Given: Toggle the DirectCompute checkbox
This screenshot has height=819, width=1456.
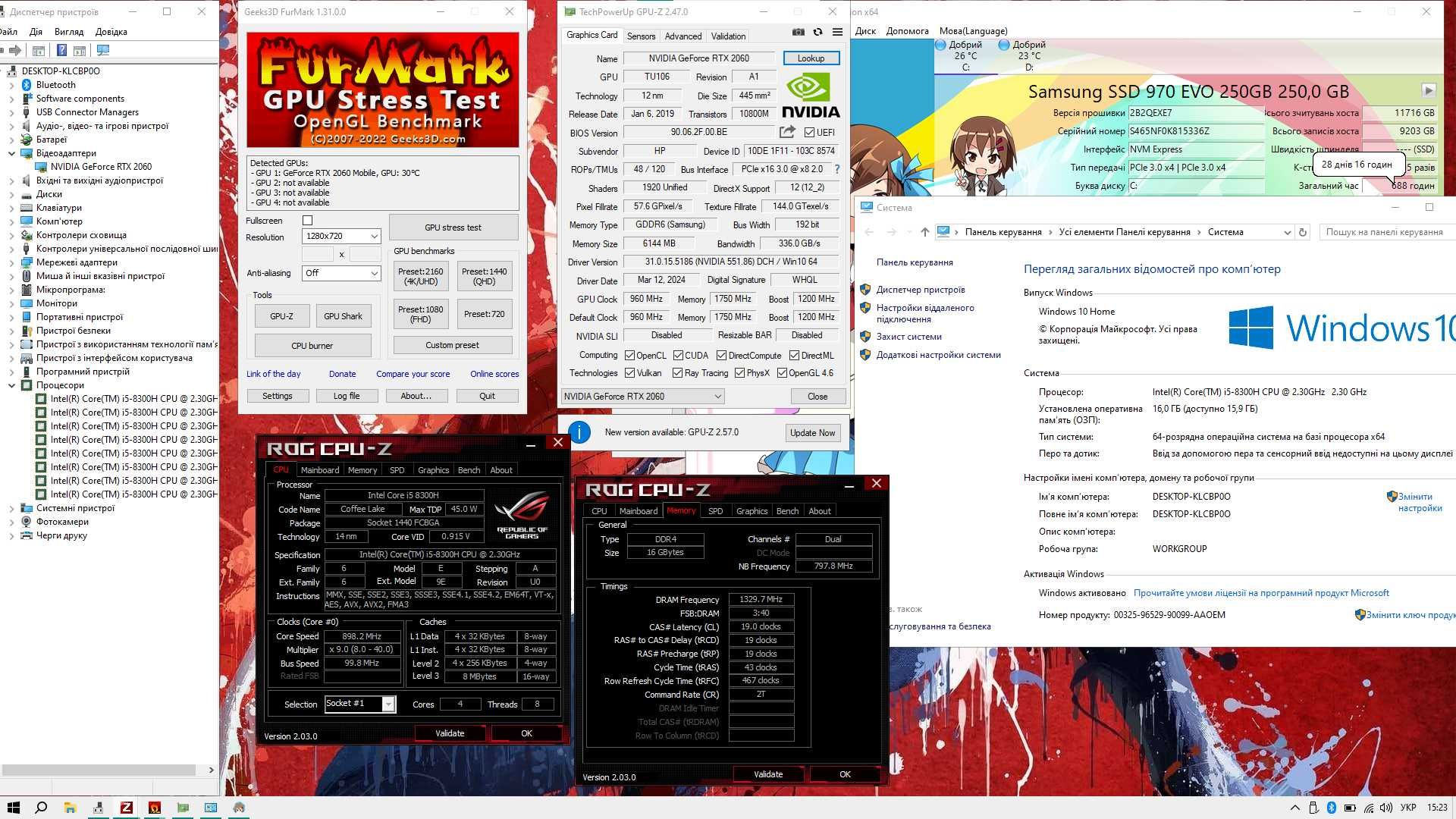Looking at the screenshot, I should 722,355.
